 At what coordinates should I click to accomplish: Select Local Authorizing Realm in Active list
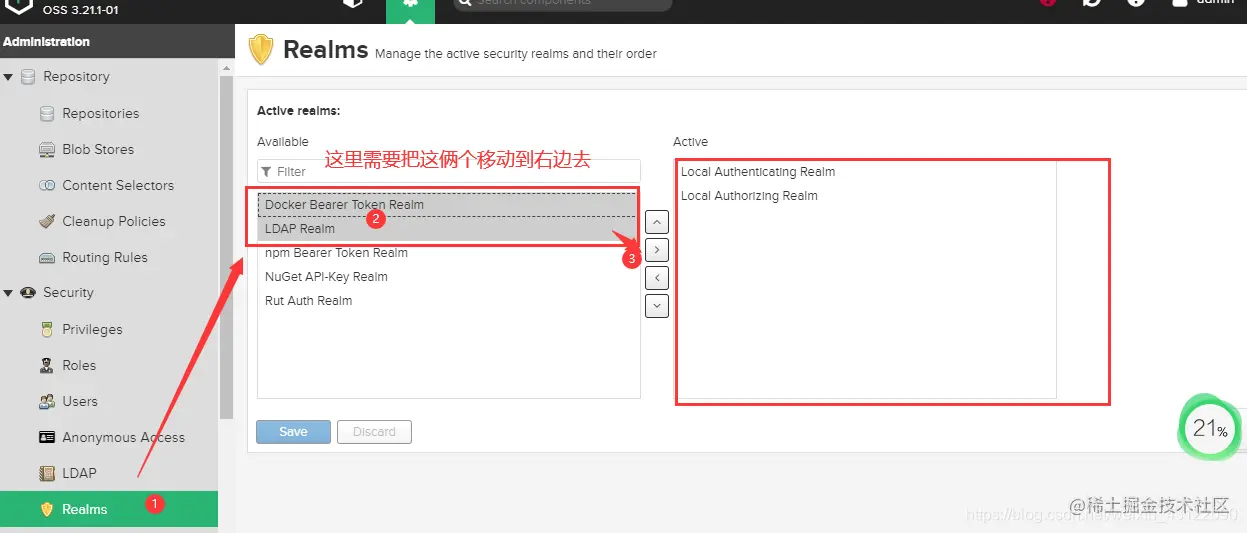coord(865,196)
